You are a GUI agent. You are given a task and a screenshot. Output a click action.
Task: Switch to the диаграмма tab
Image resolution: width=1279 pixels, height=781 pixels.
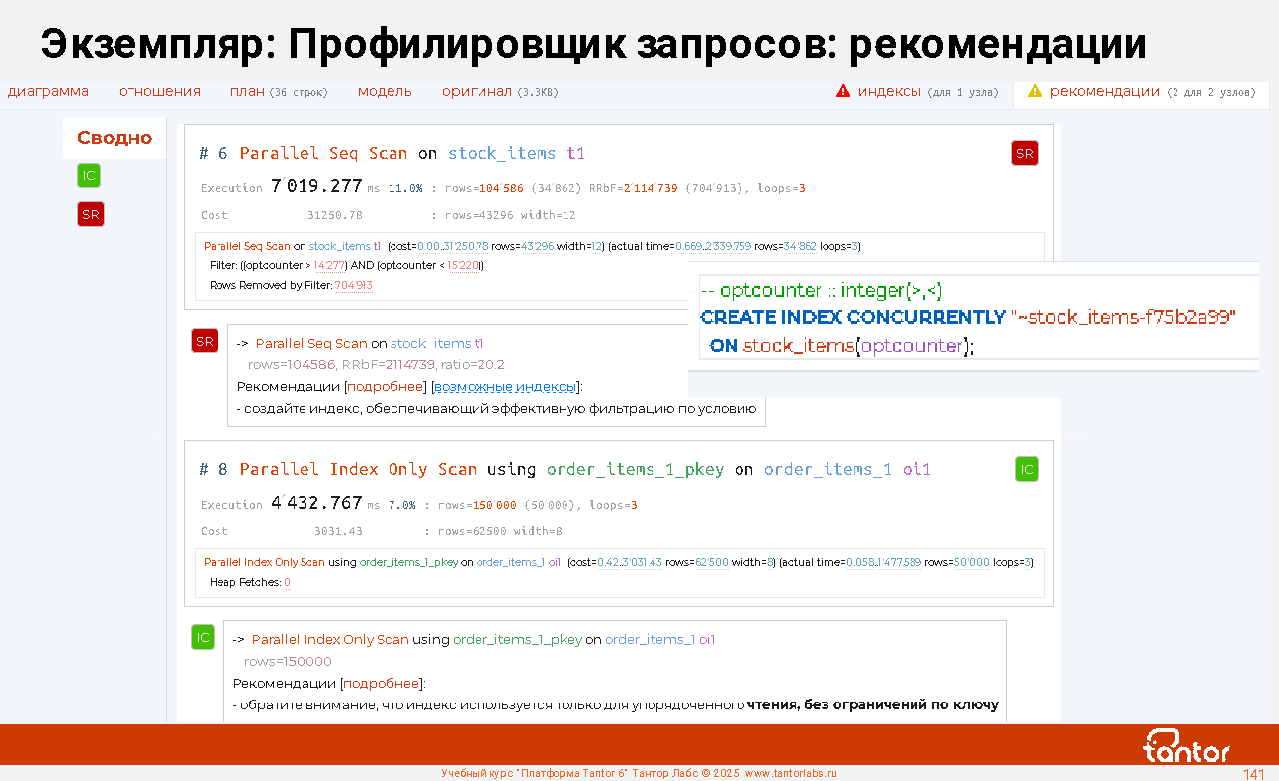(48, 91)
